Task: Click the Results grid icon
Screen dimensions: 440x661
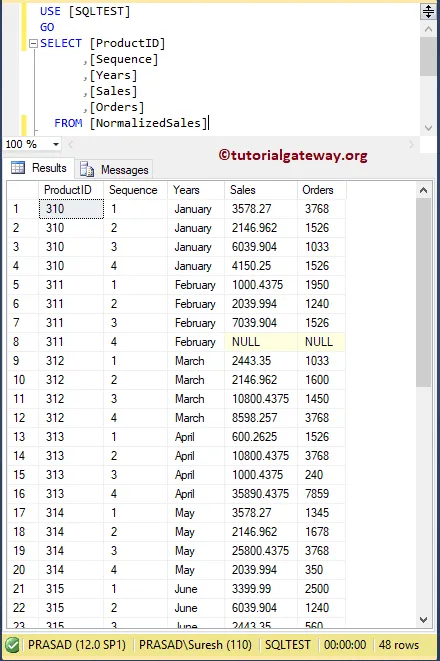Action: [x=18, y=168]
